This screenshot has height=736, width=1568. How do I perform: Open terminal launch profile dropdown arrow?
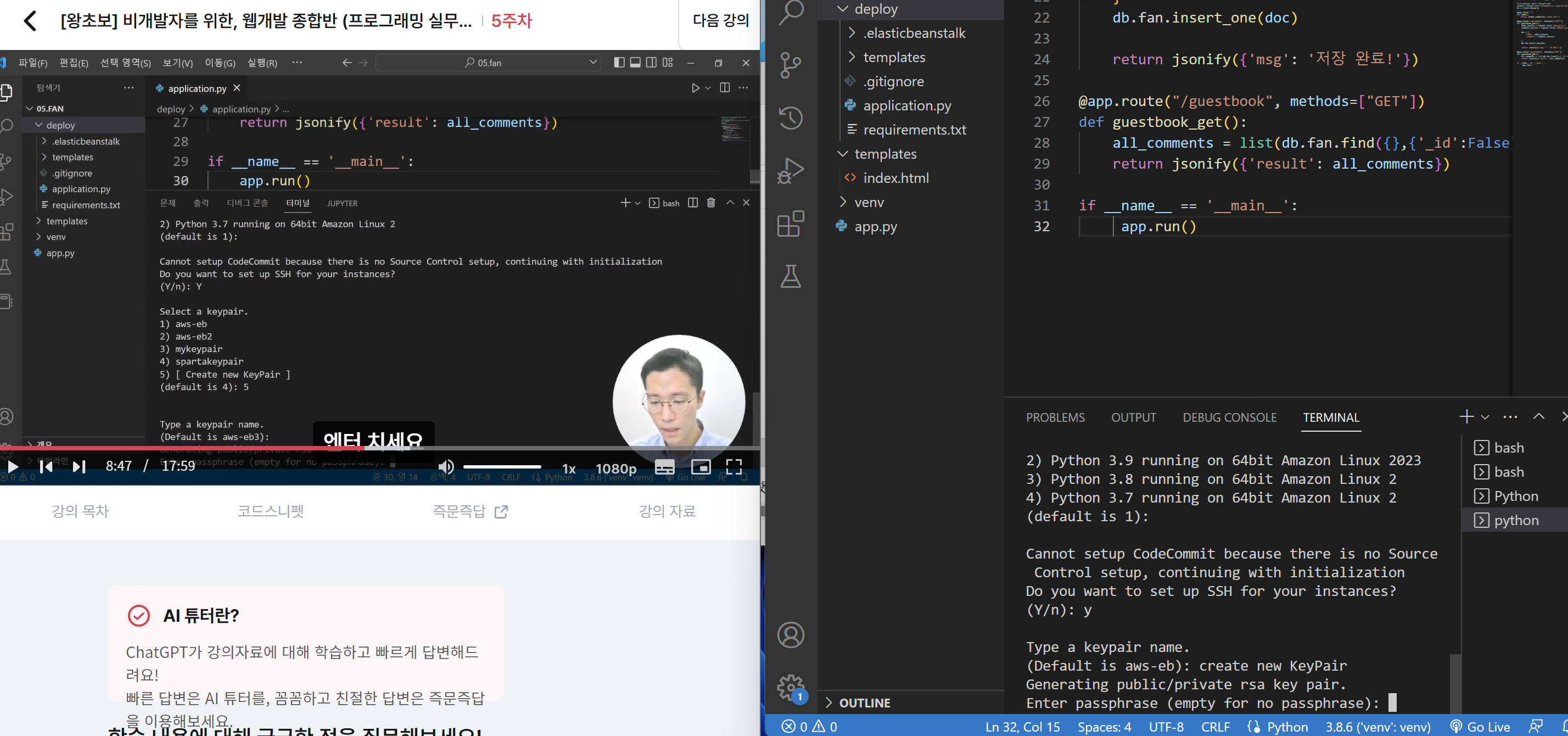pyautogui.click(x=1485, y=417)
